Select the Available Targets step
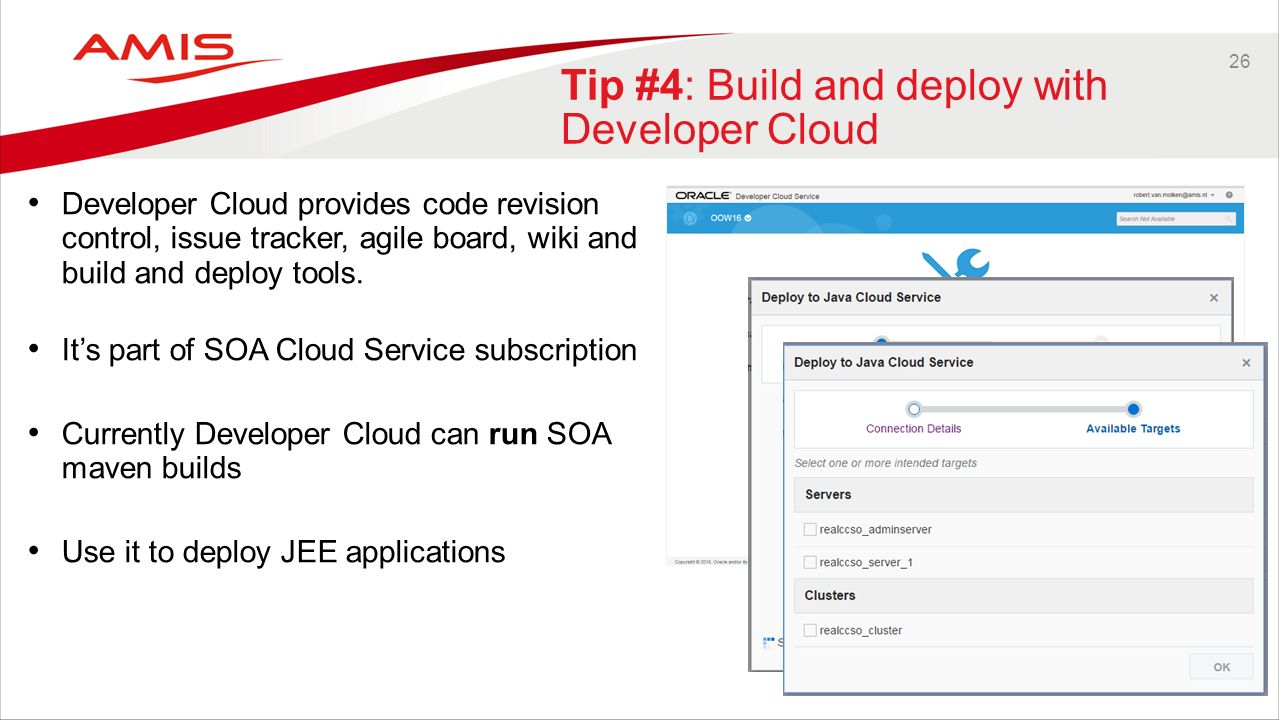This screenshot has width=1279, height=720. pos(1133,429)
